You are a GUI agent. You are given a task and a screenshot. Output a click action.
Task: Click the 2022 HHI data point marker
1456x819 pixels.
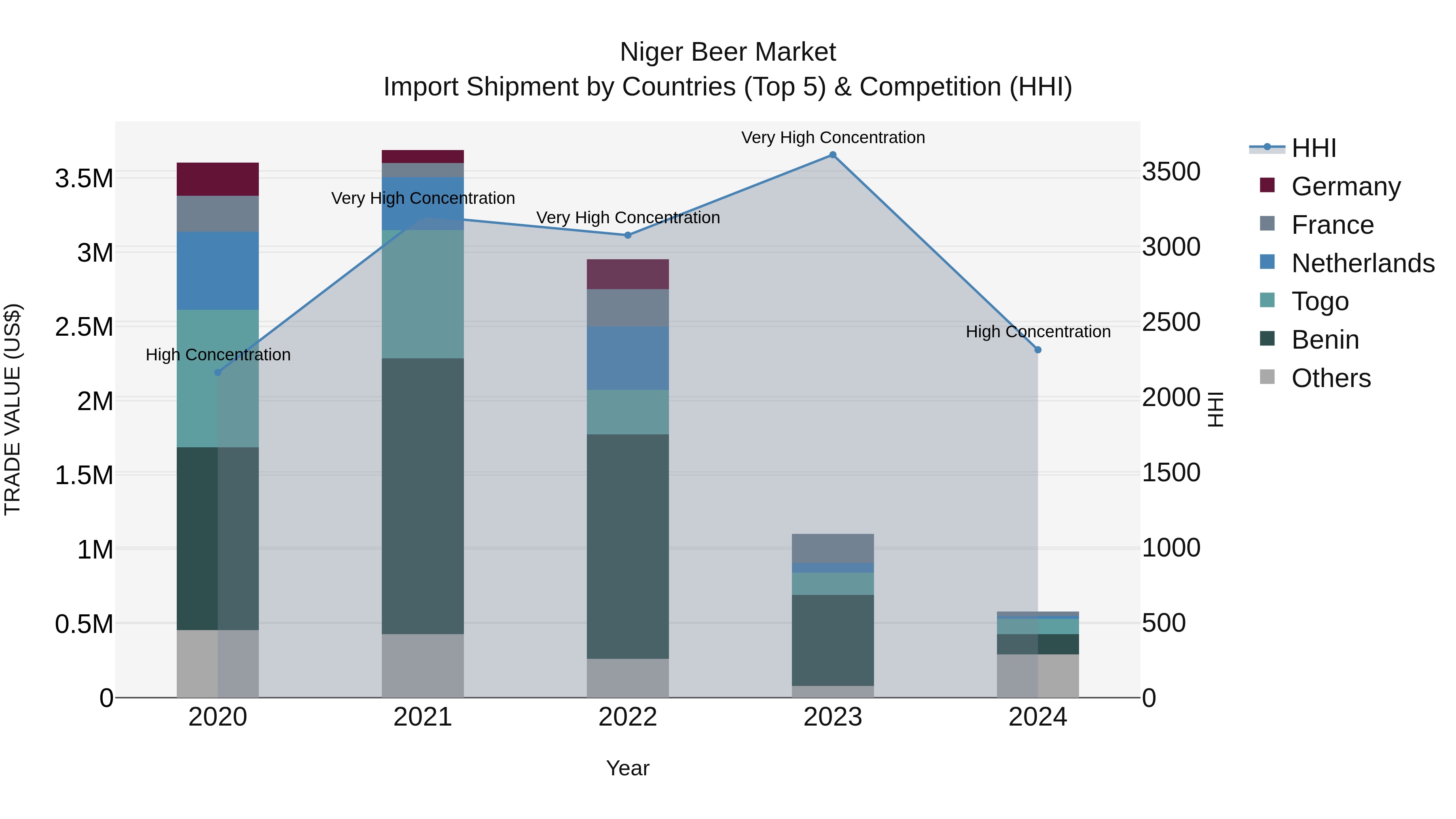click(627, 235)
